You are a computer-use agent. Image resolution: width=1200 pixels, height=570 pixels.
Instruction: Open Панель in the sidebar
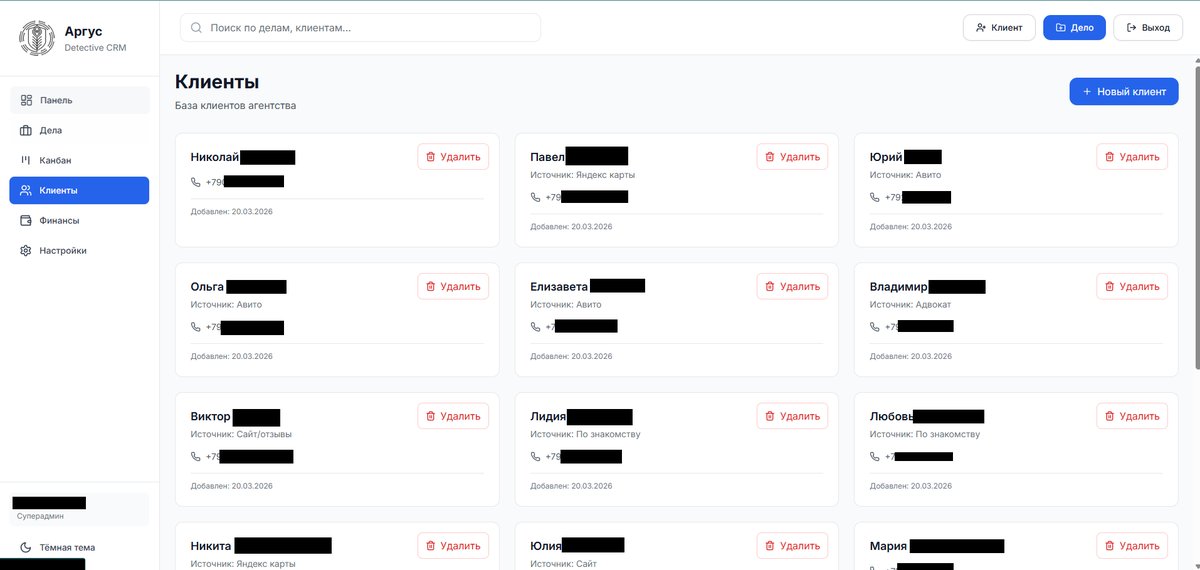pyautogui.click(x=56, y=100)
